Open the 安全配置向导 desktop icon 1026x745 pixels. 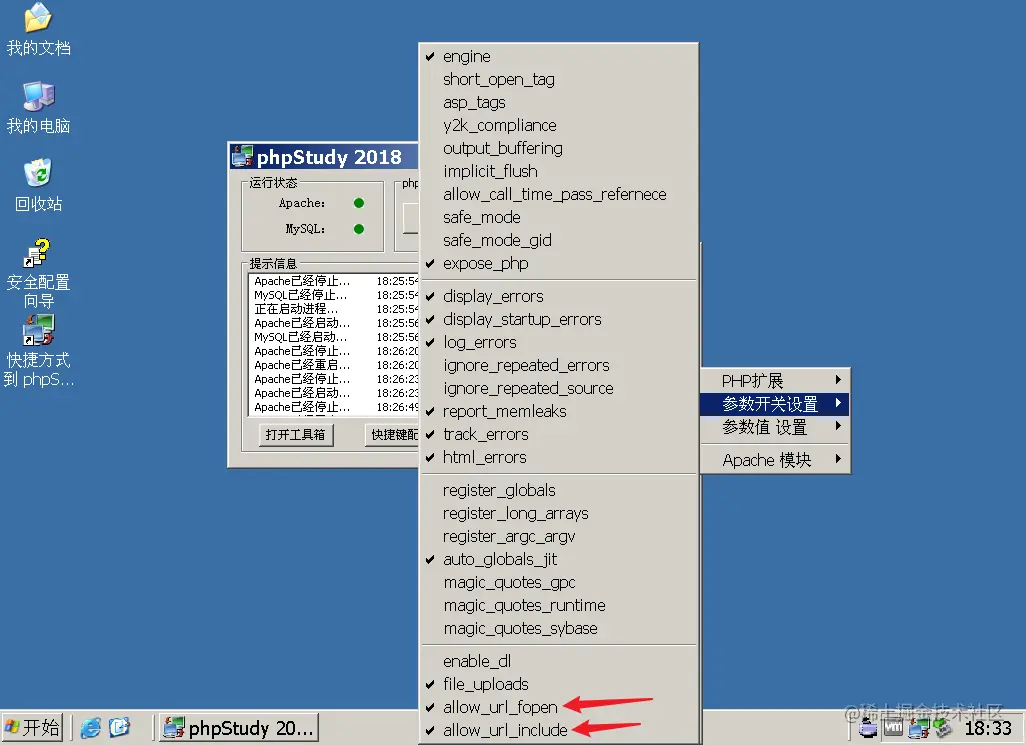[x=38, y=273]
